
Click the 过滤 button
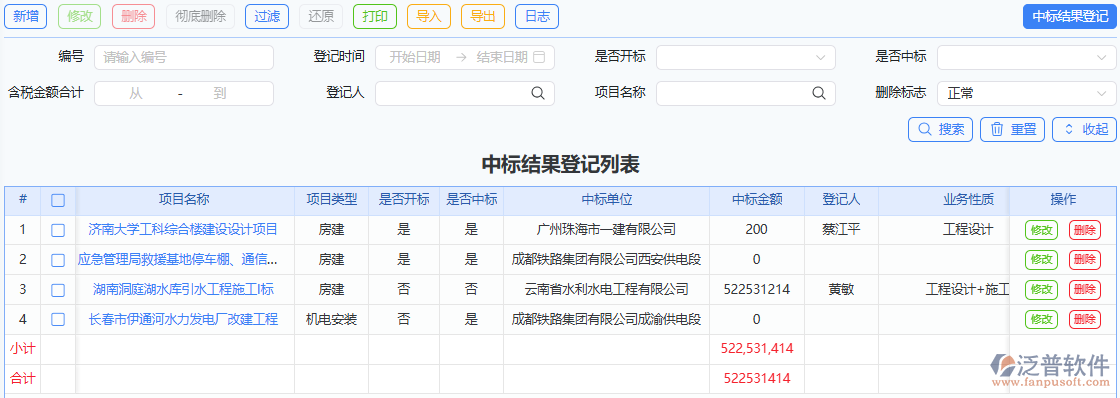[267, 16]
